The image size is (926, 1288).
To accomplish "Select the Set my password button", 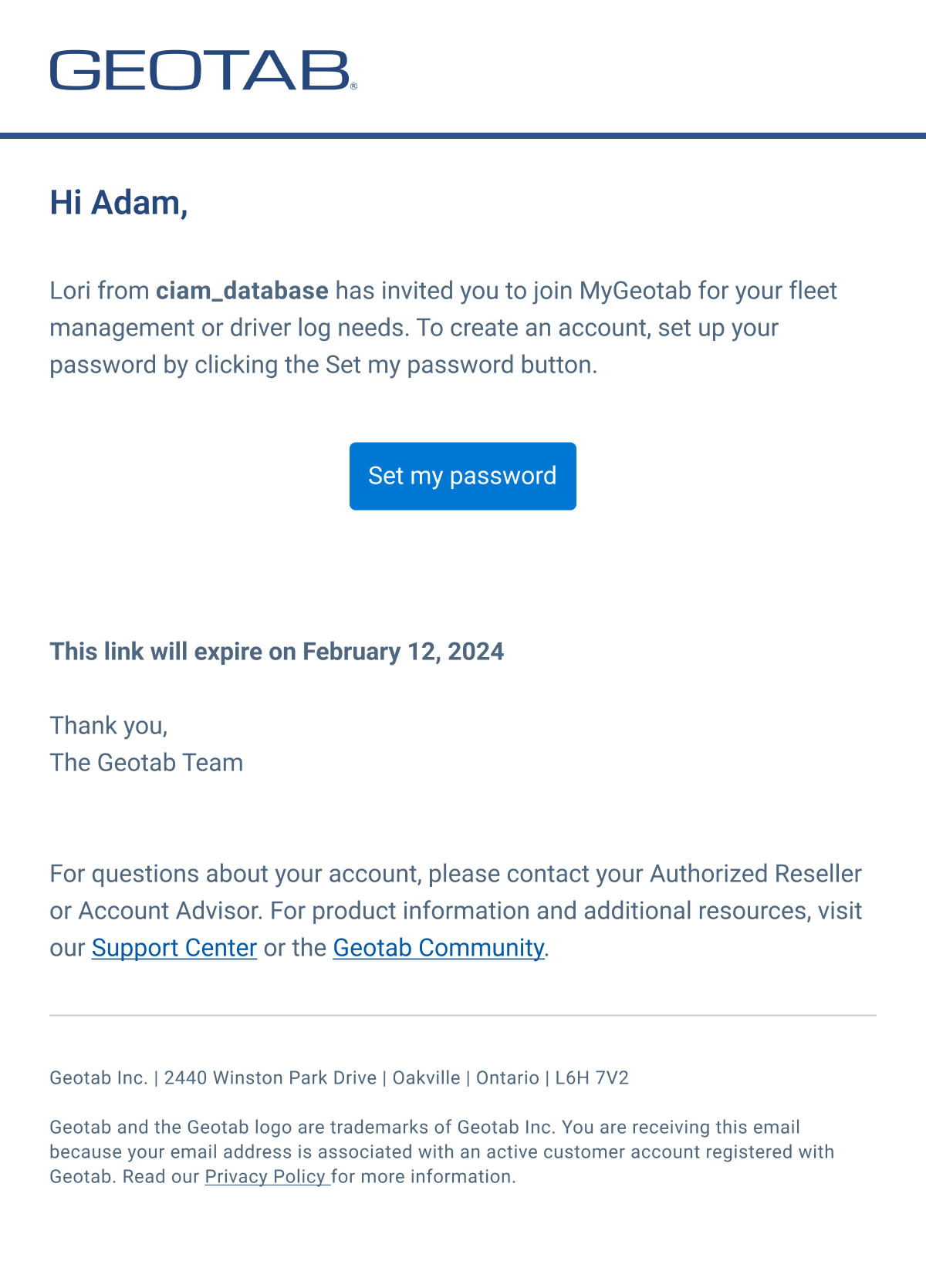I will (462, 476).
